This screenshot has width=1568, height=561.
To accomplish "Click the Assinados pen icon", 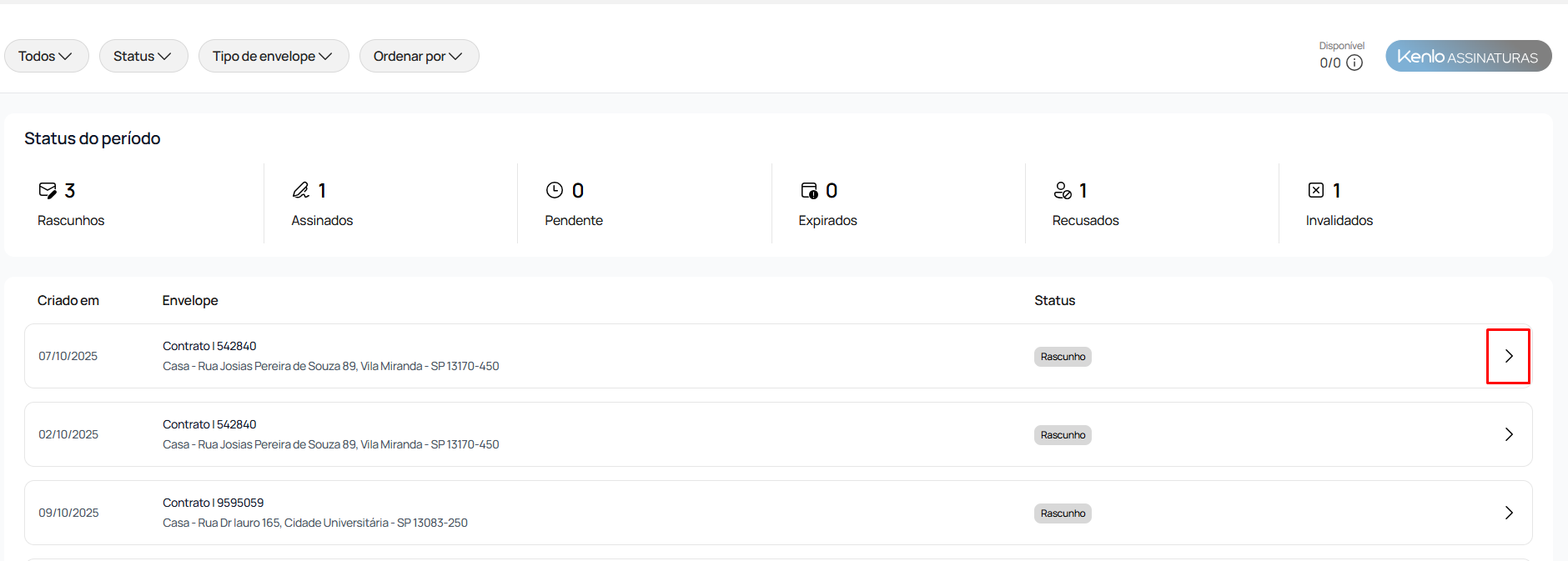I will coord(301,190).
